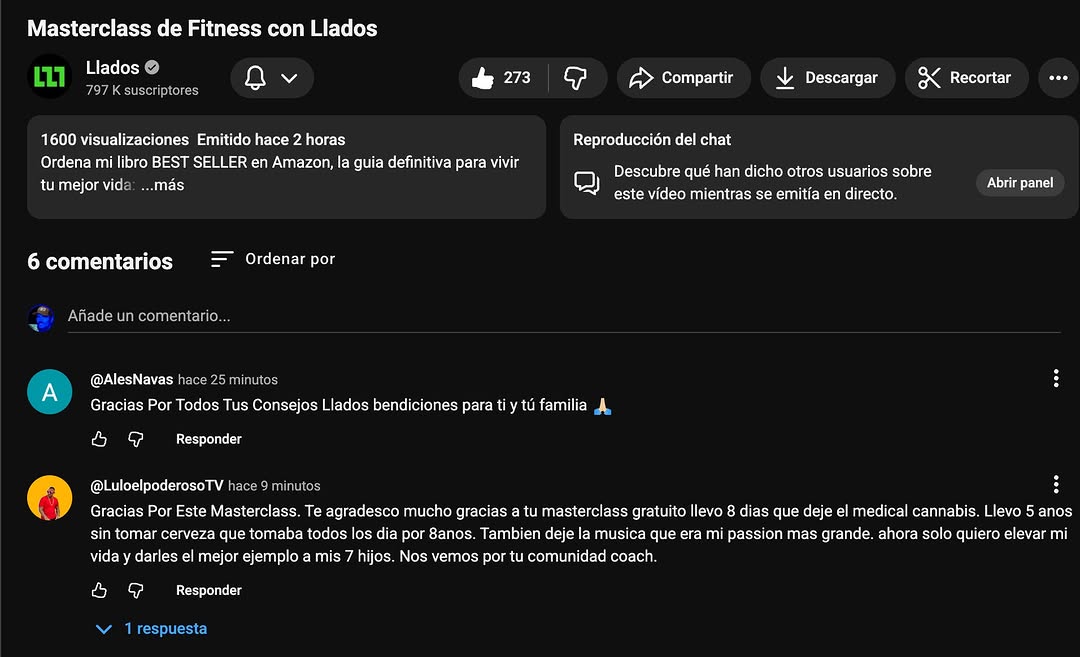
Task: Open options menu for @AlesNavas comment
Action: point(1055,378)
